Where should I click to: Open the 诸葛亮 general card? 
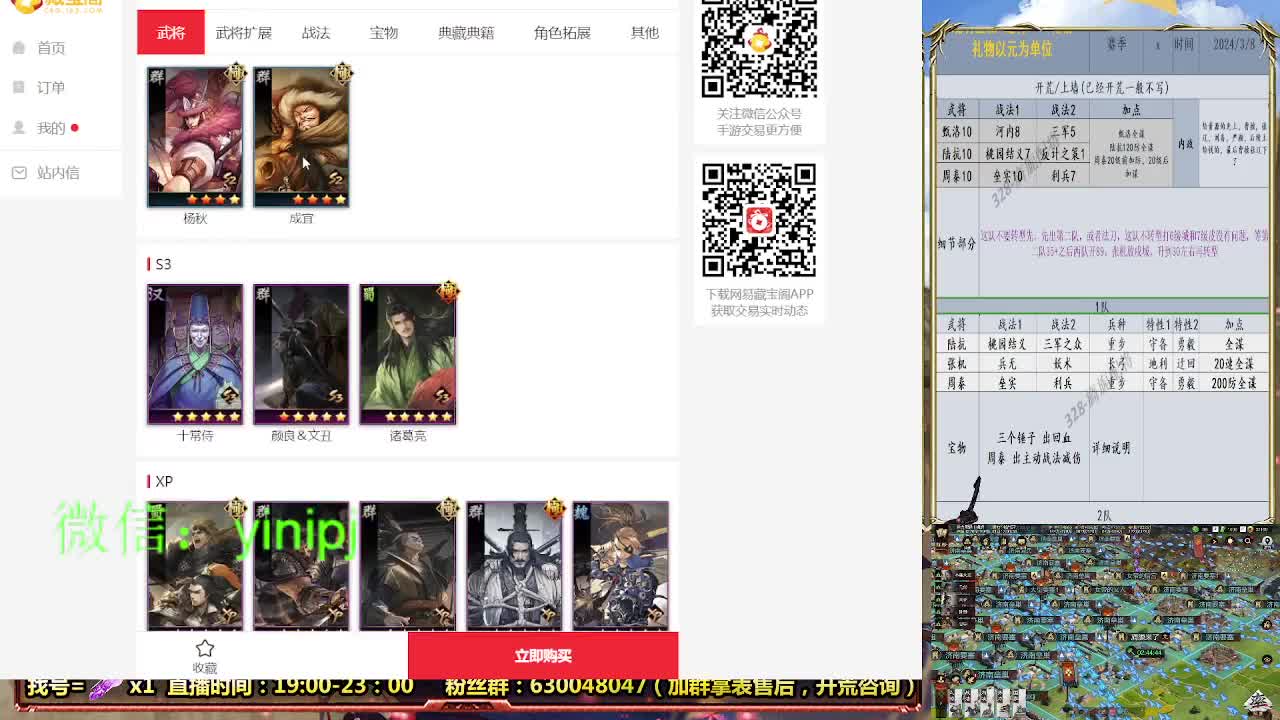[x=408, y=355]
